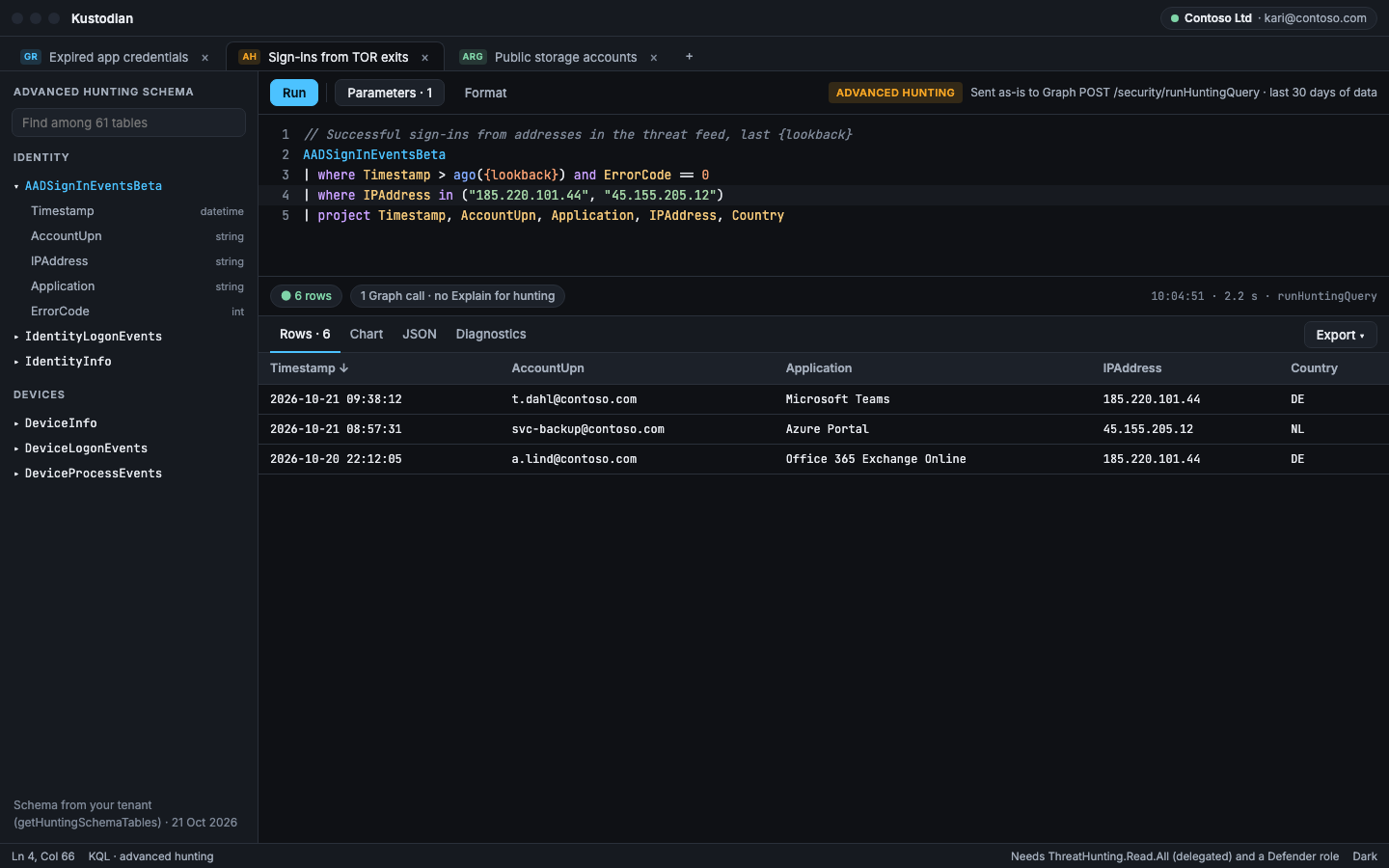Viewport: 1389px width, 868px height.
Task: Close the Public storage accounts tab
Action: click(x=653, y=58)
